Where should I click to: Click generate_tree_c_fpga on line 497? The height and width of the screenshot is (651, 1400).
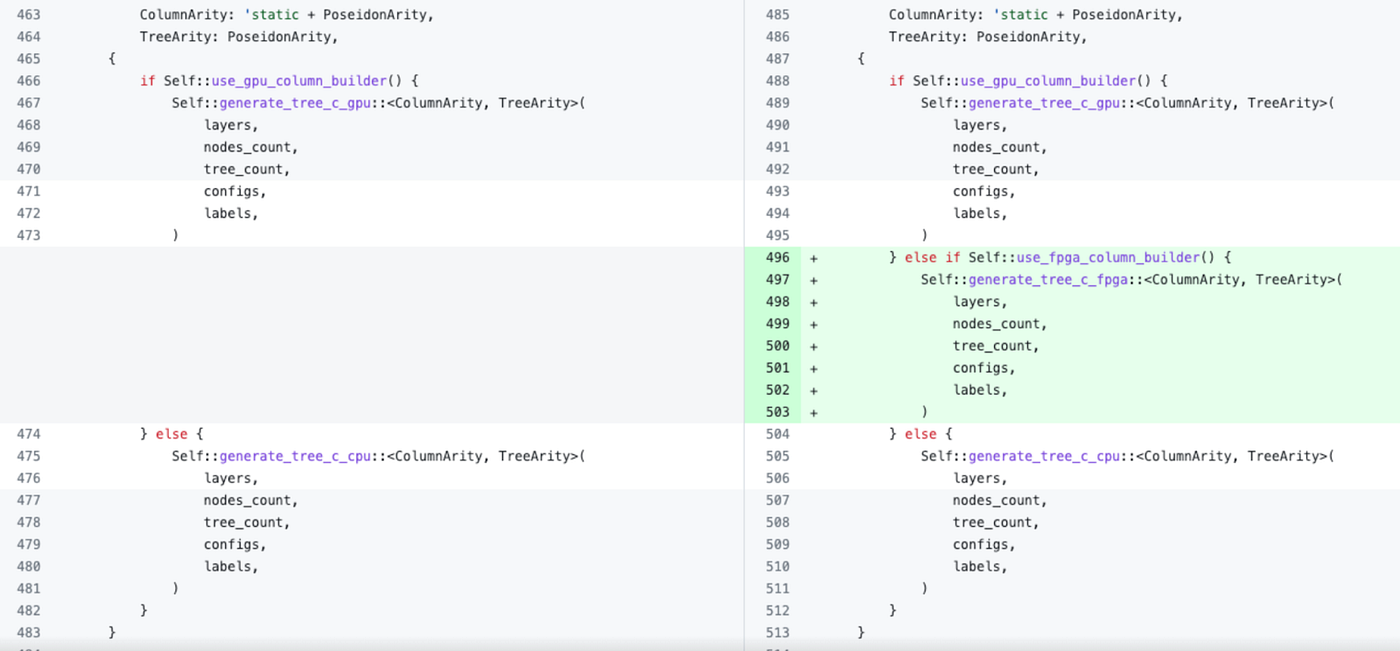tap(1048, 279)
